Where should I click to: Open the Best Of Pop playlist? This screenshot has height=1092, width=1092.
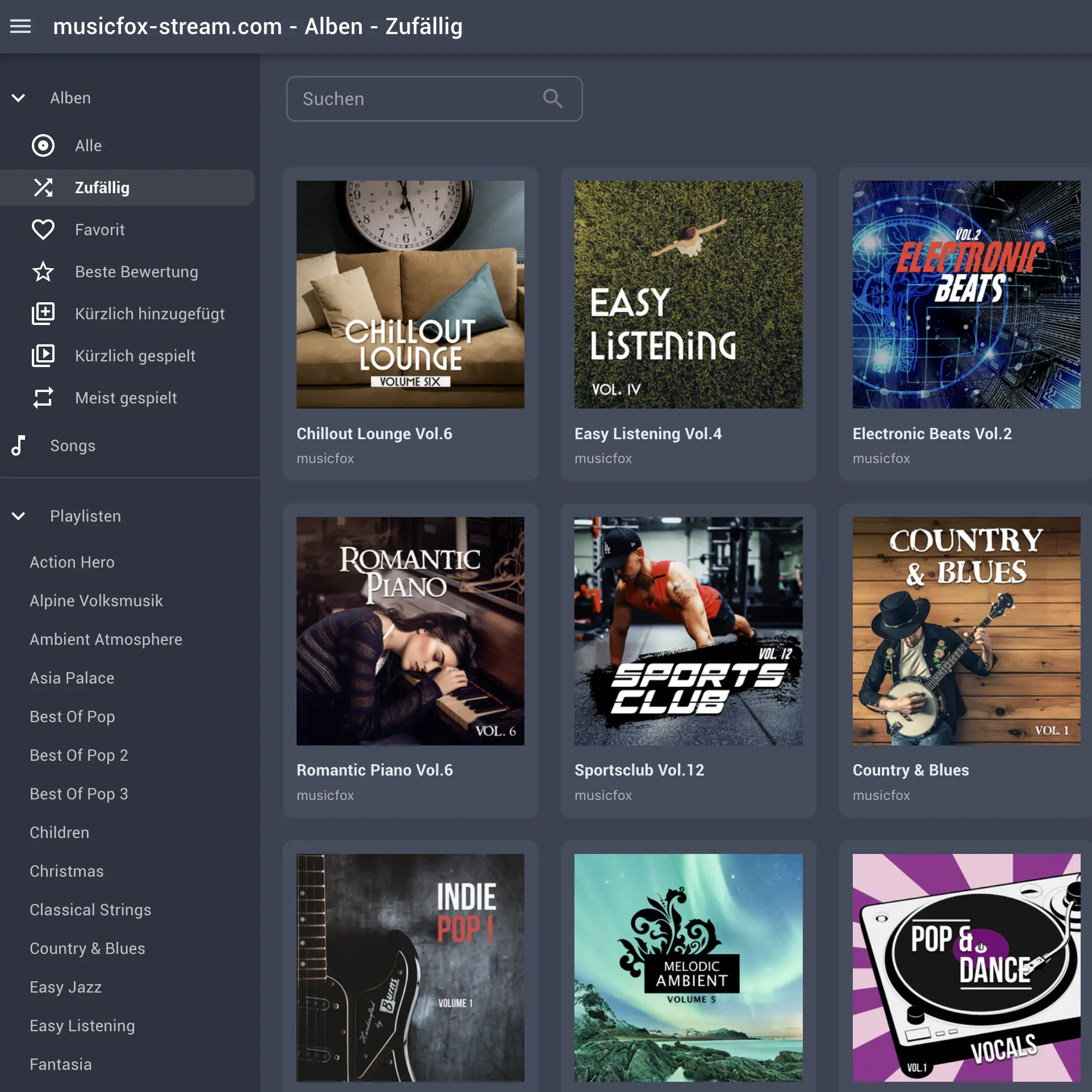pyautogui.click(x=72, y=716)
